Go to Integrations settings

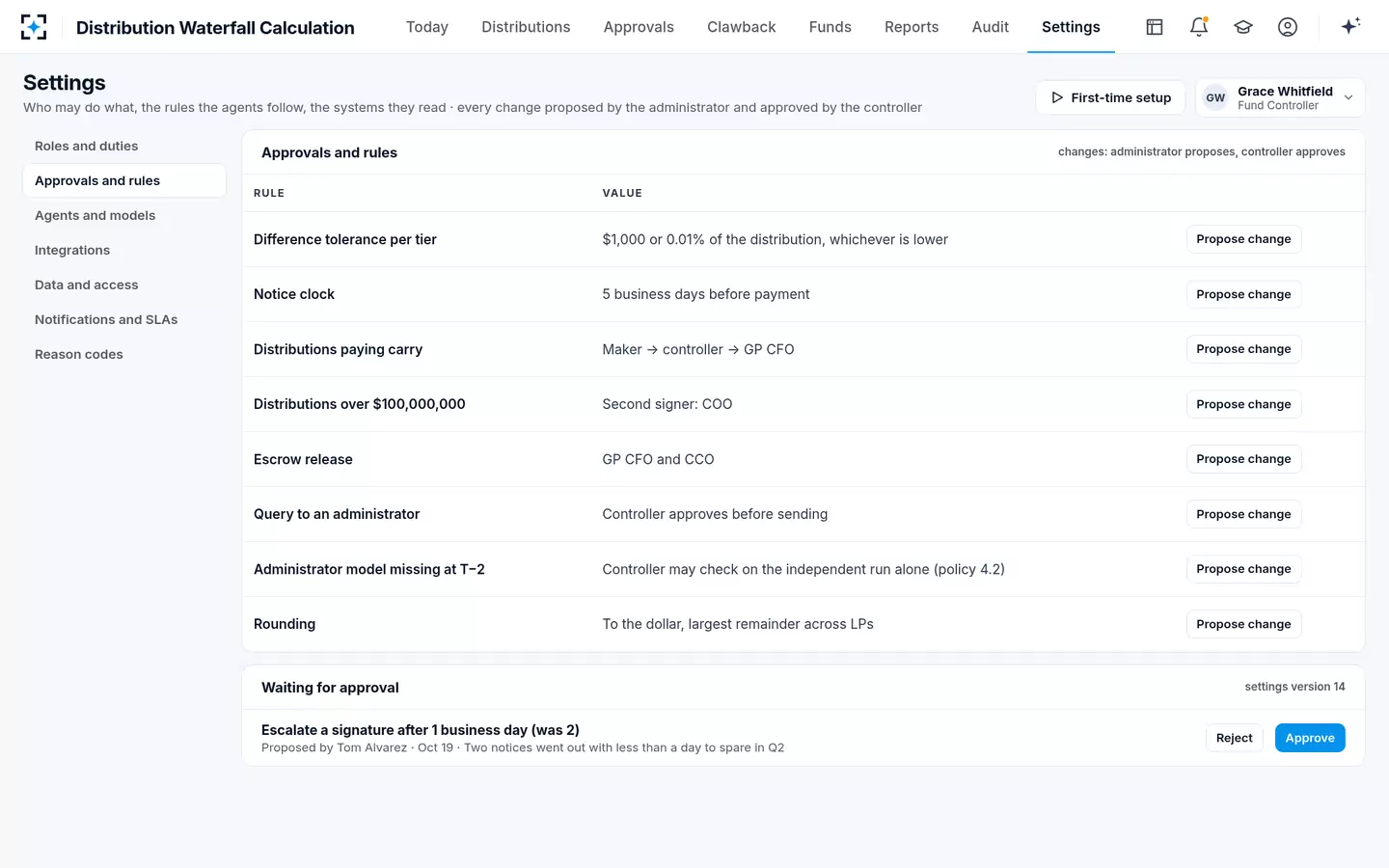(124, 250)
